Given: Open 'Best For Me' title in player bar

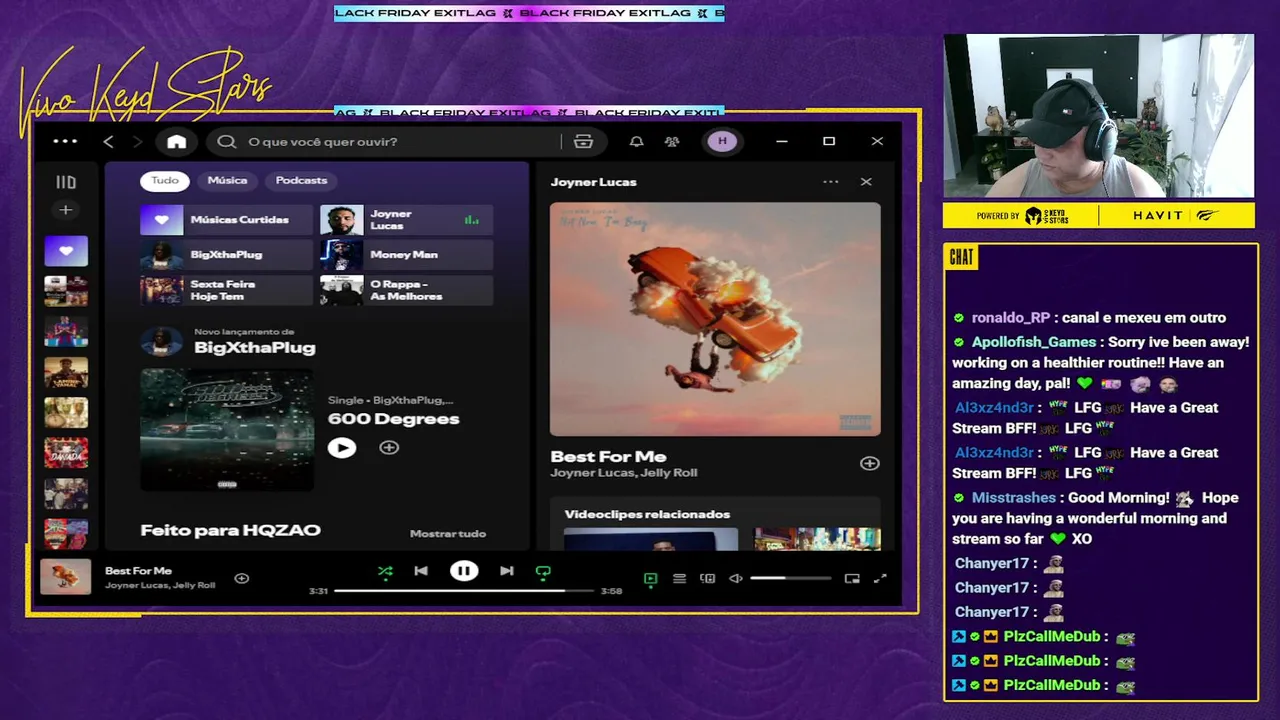Looking at the screenshot, I should coord(138,571).
